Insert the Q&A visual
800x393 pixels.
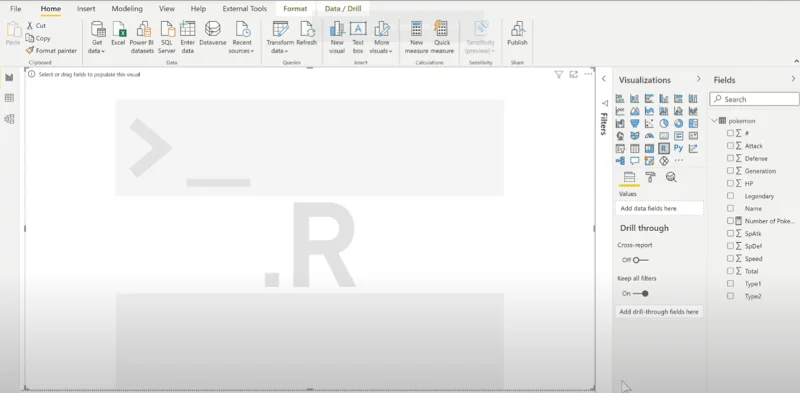coord(634,161)
